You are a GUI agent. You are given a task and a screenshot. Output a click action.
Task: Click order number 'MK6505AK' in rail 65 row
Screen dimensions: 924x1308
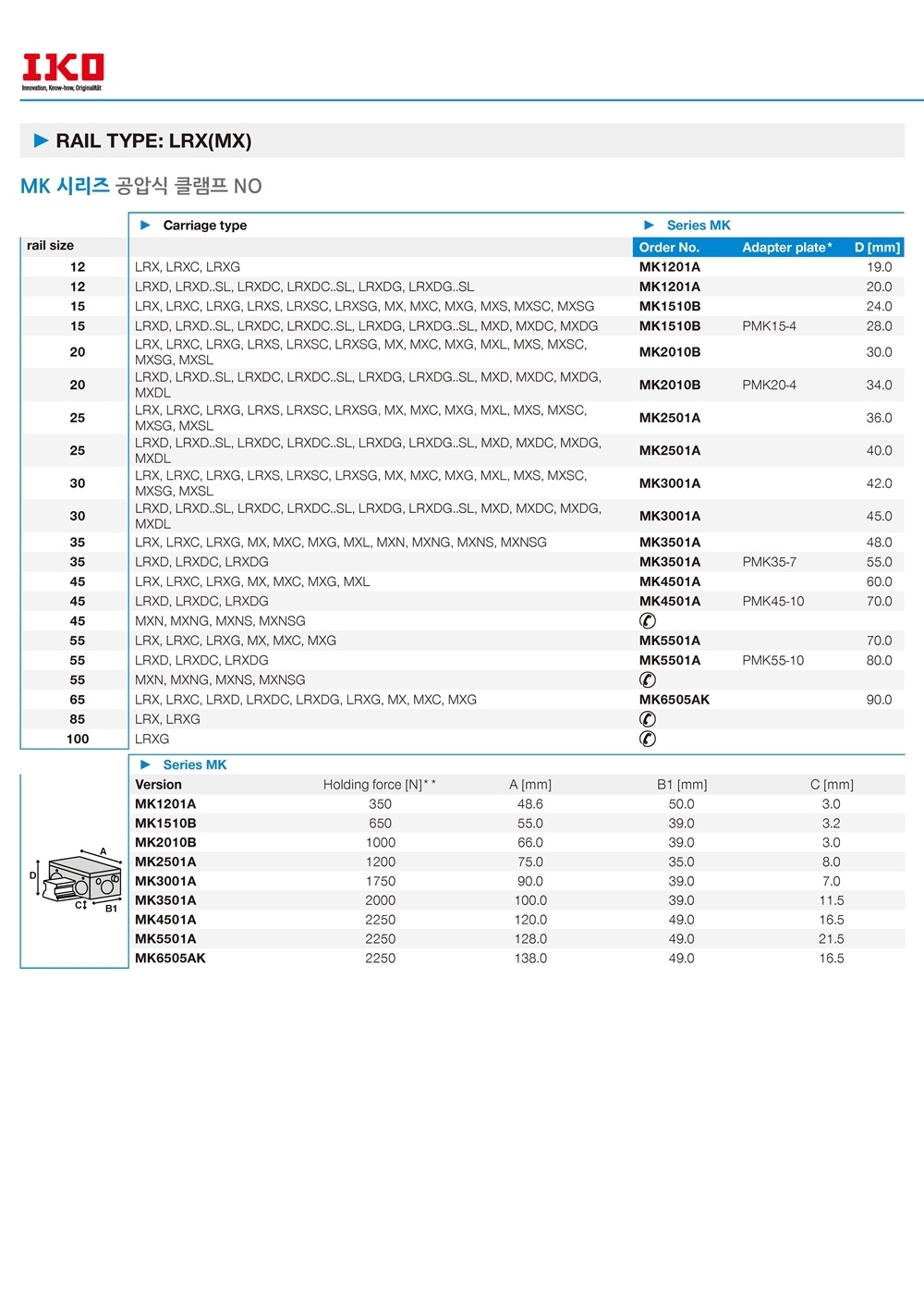[x=675, y=700]
